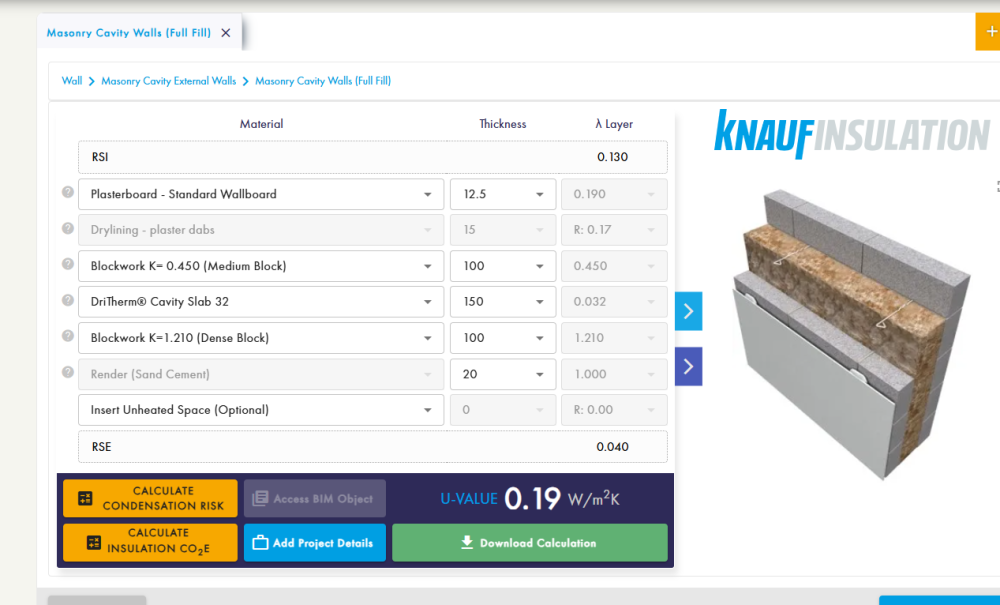Click the 1.000 lambda field for Render
1000x605 pixels.
[x=614, y=374]
